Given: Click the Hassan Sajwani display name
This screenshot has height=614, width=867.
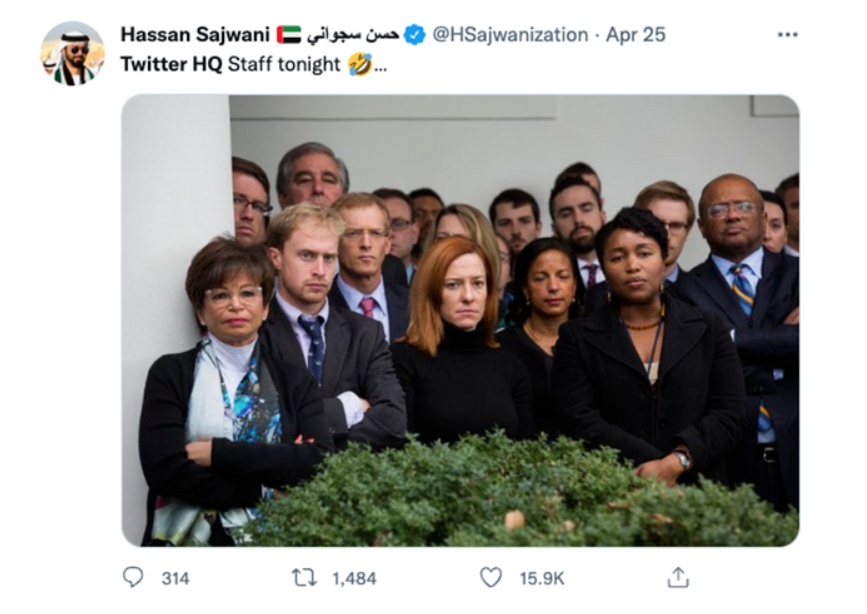Looking at the screenshot, I should (195, 35).
